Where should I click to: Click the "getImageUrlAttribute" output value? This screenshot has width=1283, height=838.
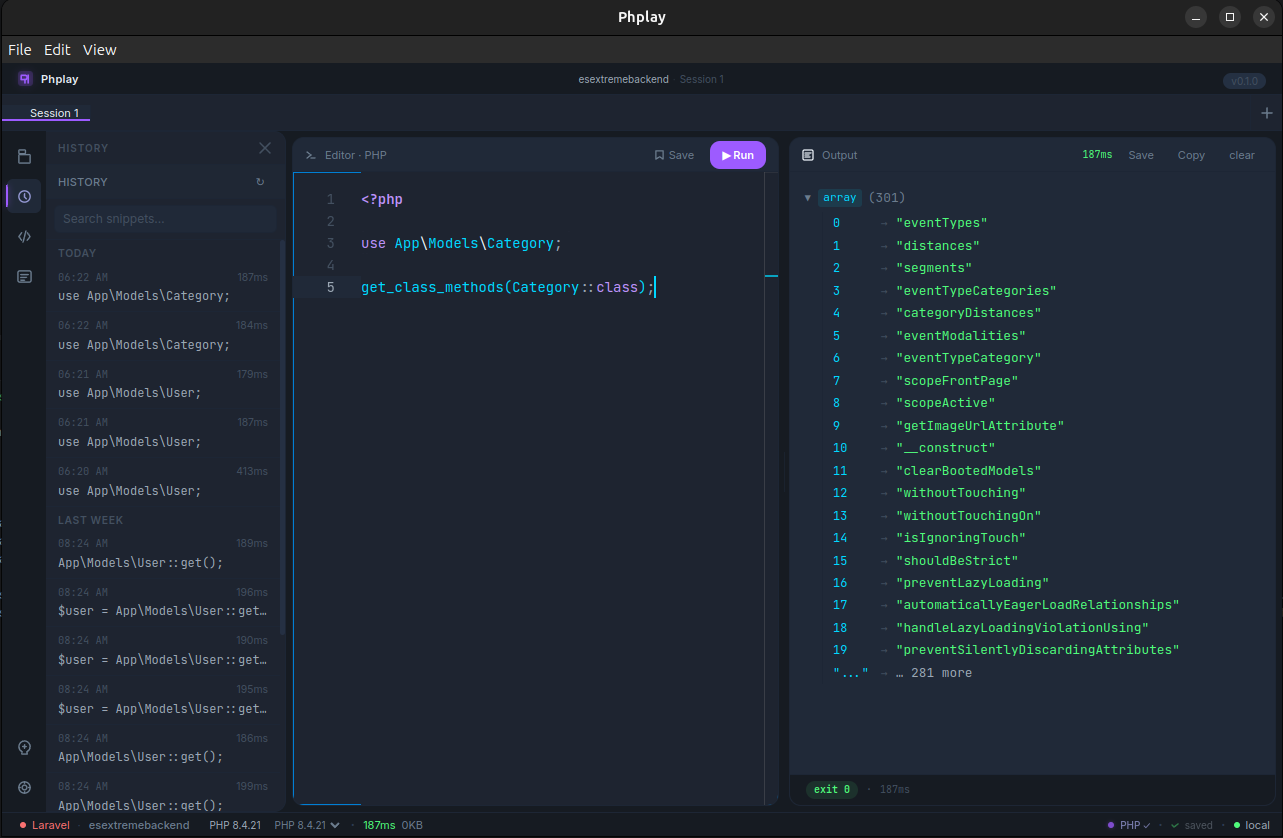pyautogui.click(x=980, y=426)
